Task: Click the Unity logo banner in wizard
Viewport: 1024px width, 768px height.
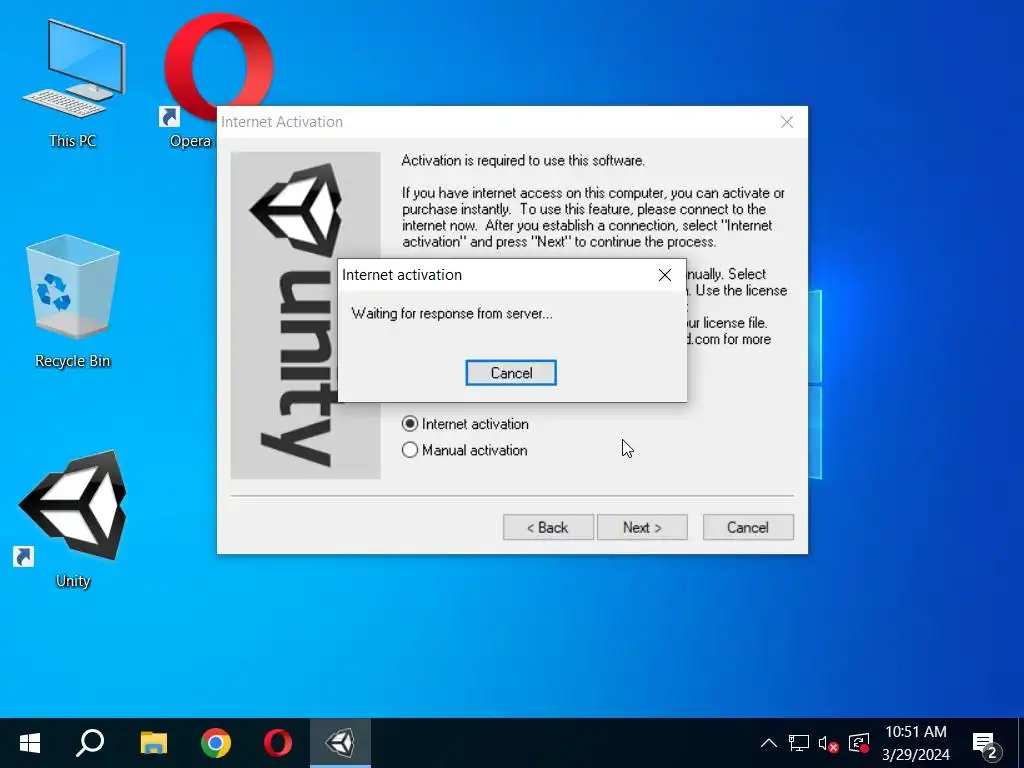Action: (306, 315)
